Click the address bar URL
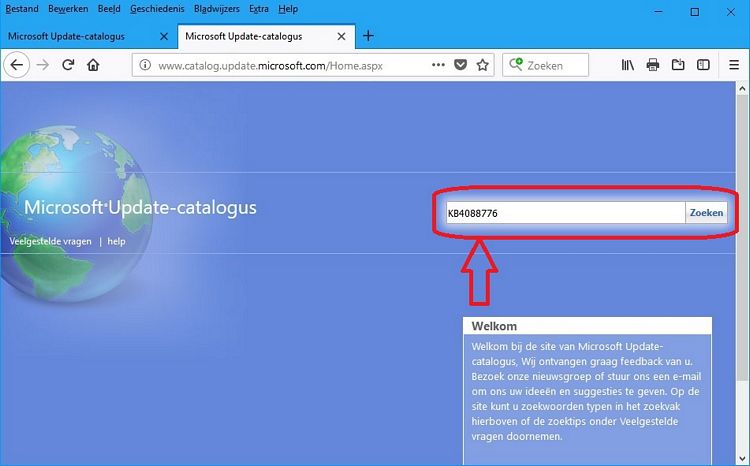 click(270, 66)
